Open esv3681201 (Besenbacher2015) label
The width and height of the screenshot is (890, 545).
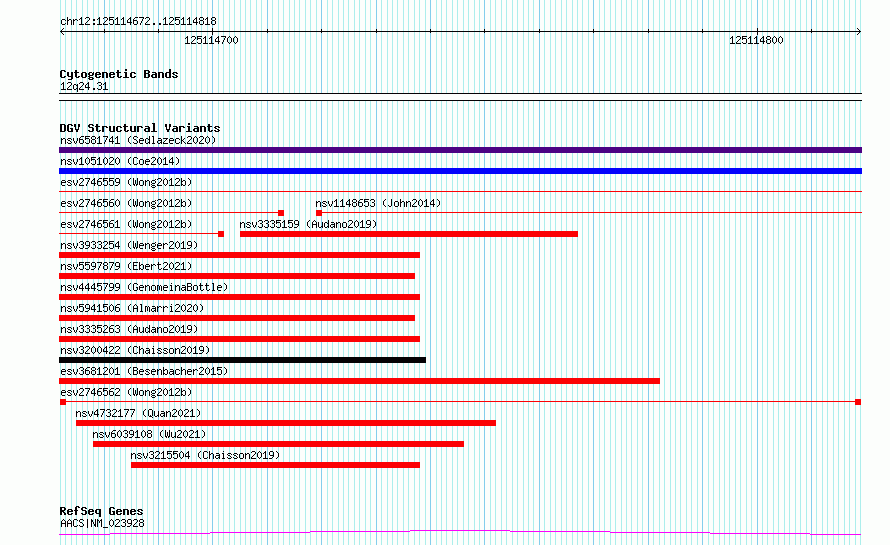[x=144, y=371]
